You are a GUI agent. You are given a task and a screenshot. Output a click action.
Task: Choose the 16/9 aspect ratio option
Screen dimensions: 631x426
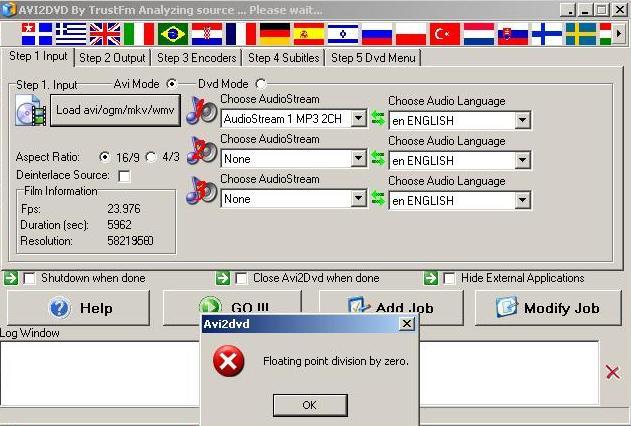105,156
